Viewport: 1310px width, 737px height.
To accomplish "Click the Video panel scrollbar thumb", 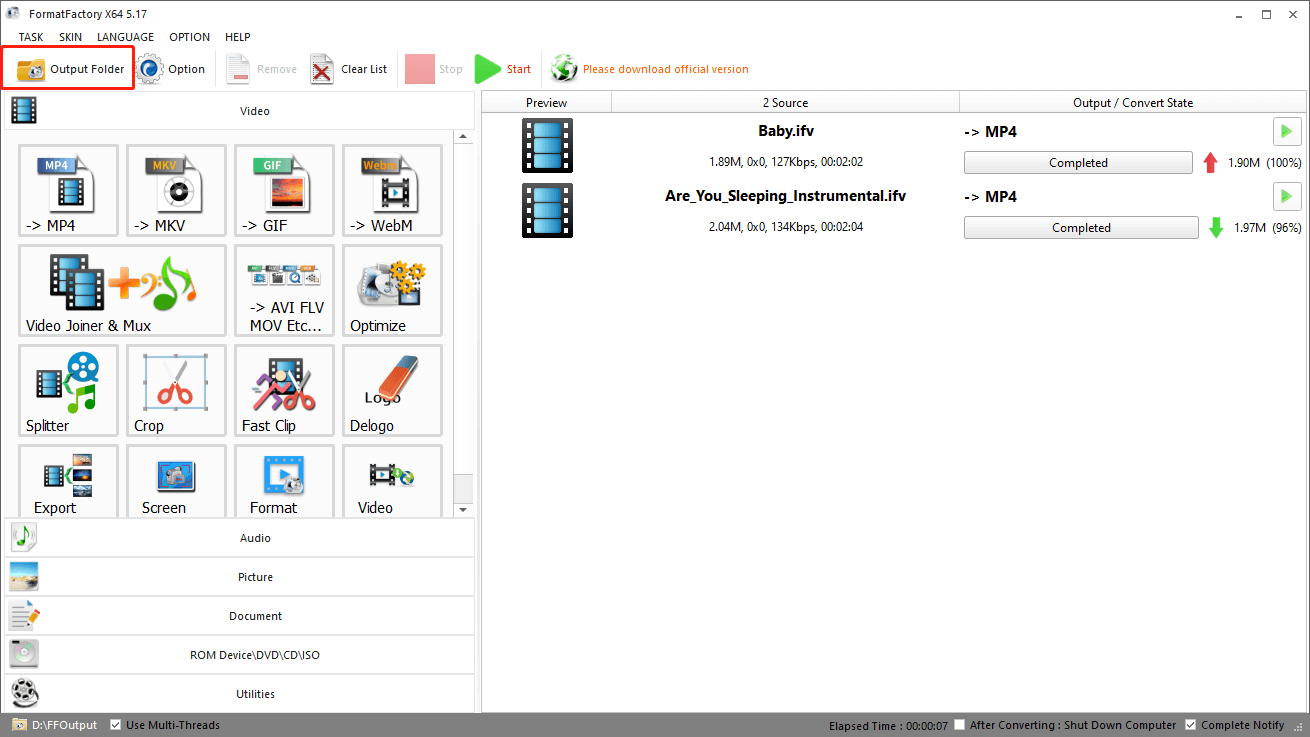I will point(462,487).
